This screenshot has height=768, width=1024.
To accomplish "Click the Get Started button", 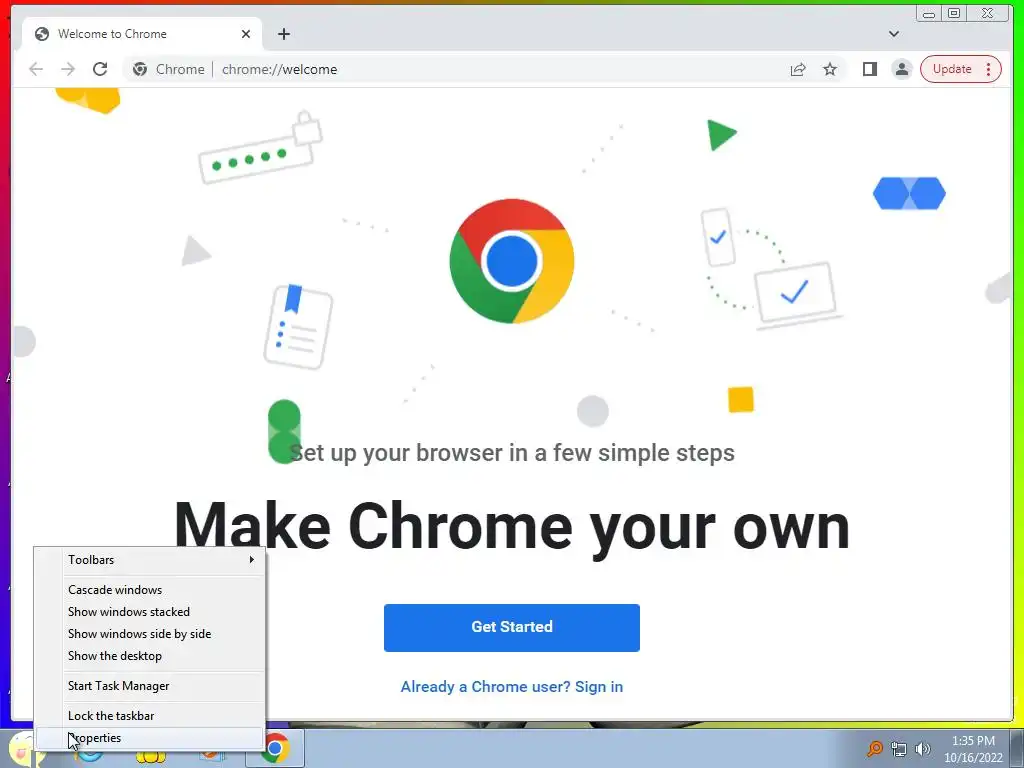I will [x=512, y=628].
